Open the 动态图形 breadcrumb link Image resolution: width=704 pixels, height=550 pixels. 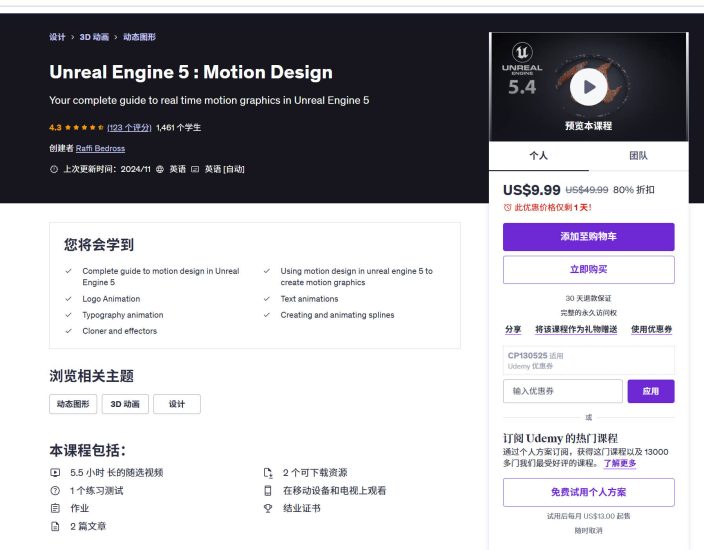click(x=140, y=37)
